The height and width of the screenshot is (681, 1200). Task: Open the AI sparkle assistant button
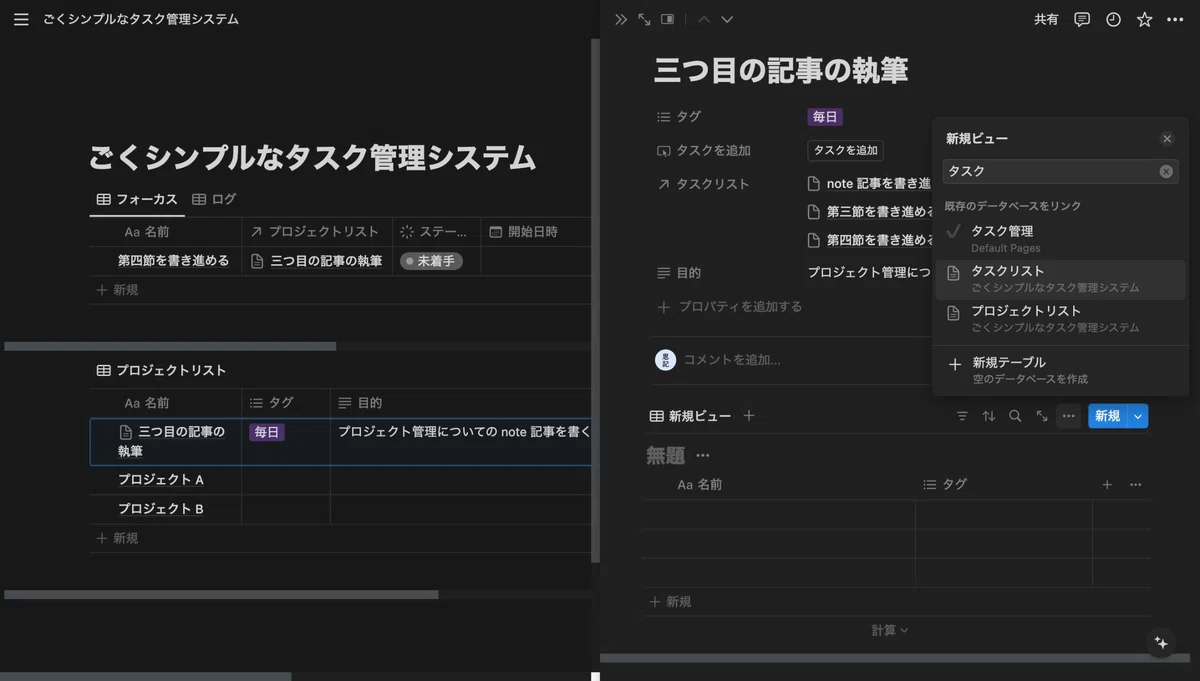point(1161,643)
